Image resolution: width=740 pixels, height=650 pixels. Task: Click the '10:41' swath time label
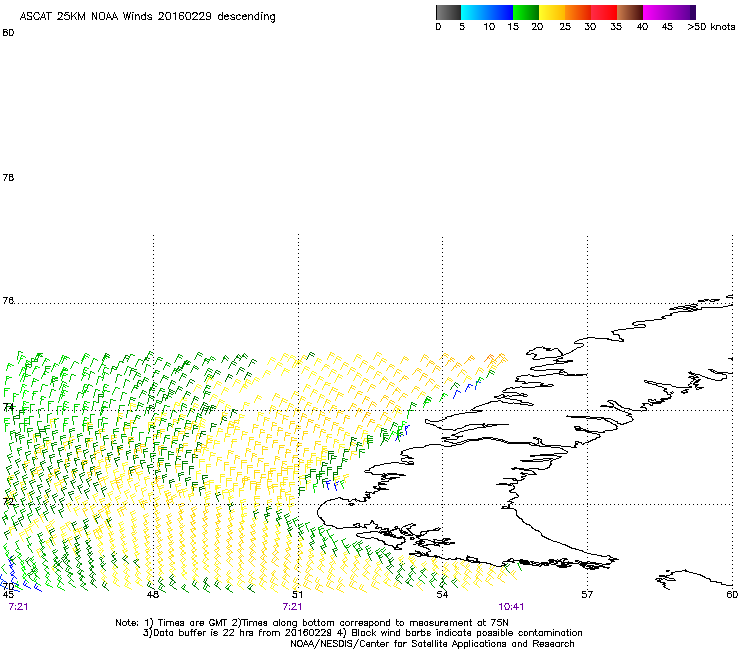(511, 607)
